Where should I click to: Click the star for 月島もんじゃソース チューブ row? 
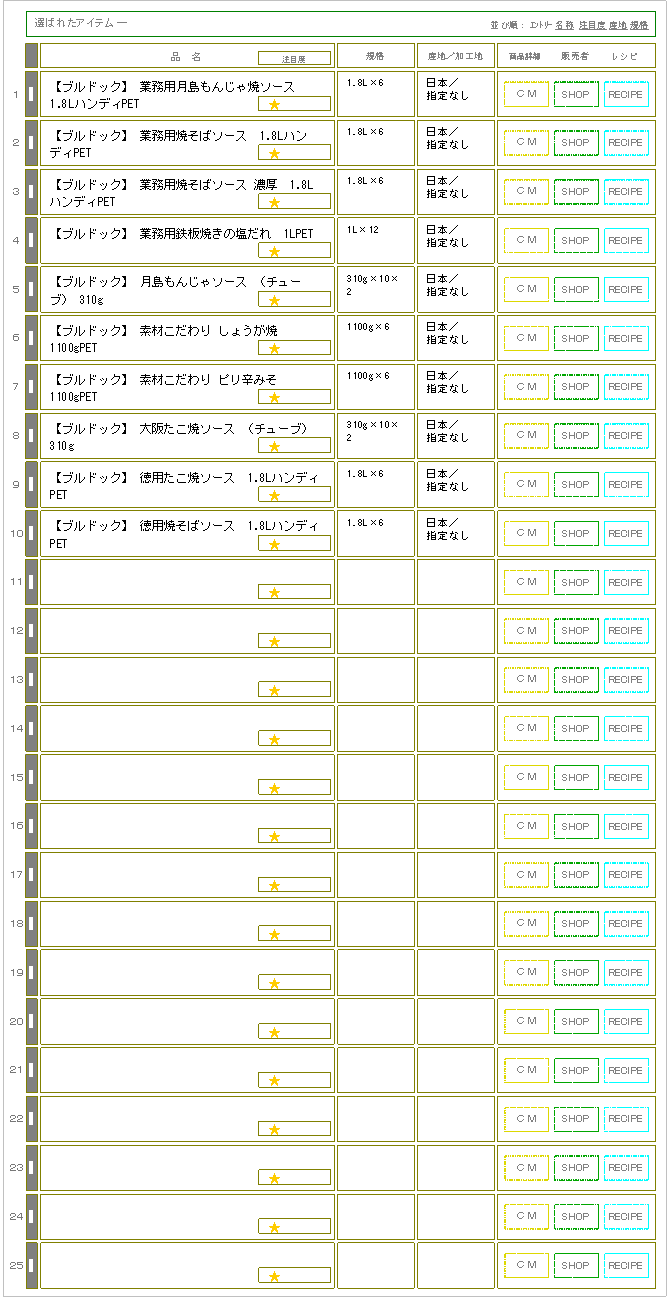[x=274, y=300]
